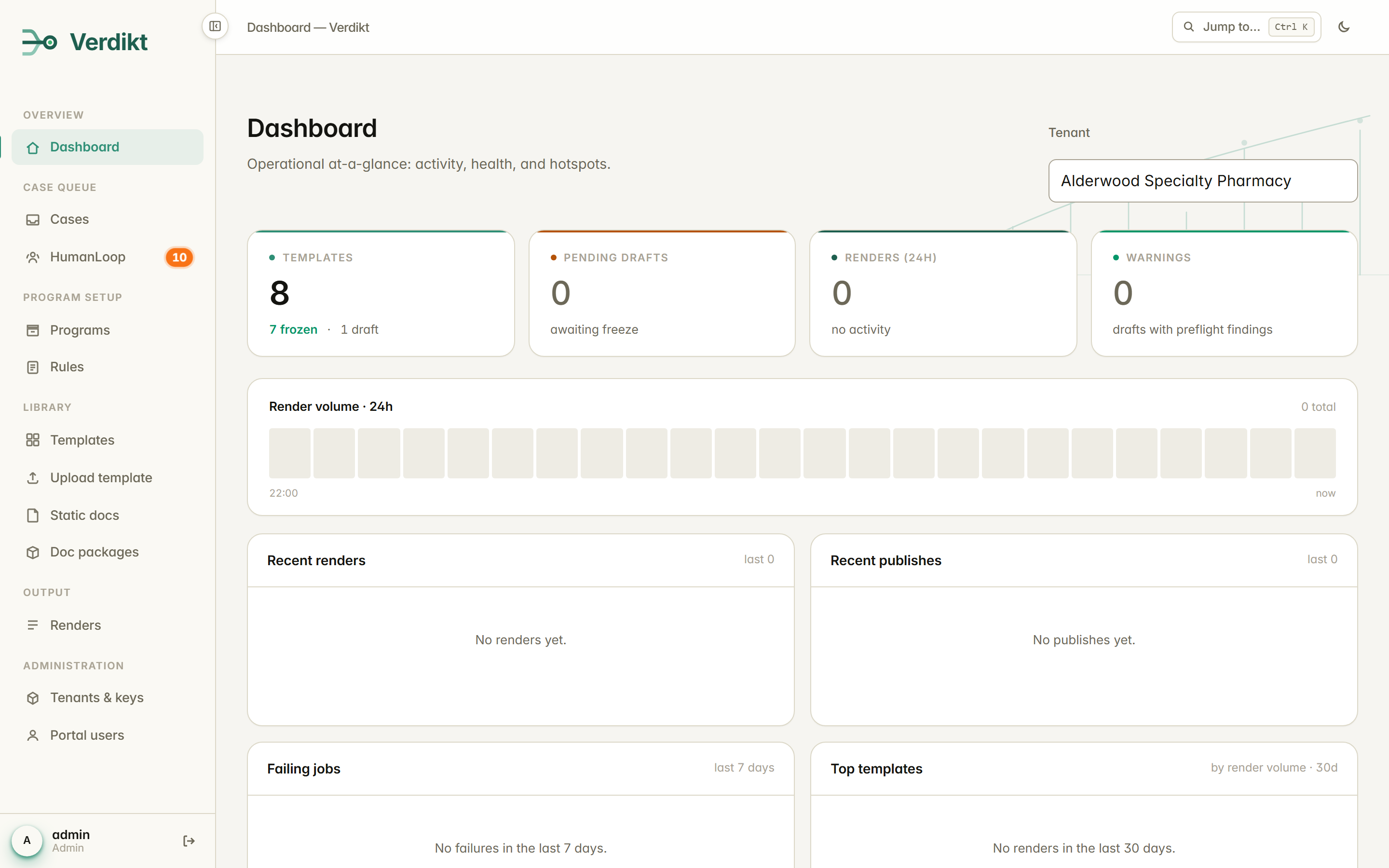
Task: Click the Recent renders heading
Action: [316, 561]
